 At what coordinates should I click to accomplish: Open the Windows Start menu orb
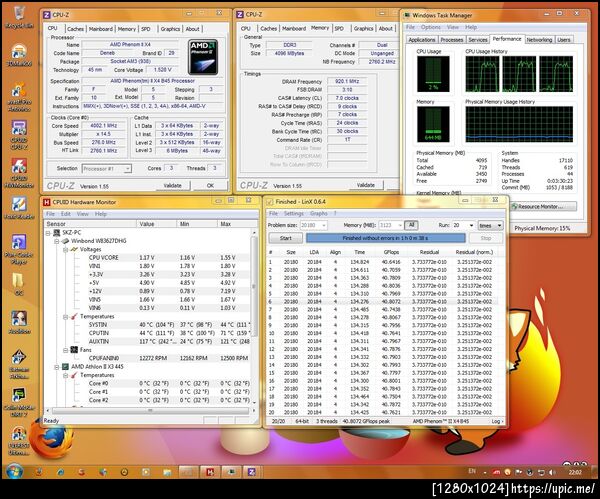(x=15, y=472)
